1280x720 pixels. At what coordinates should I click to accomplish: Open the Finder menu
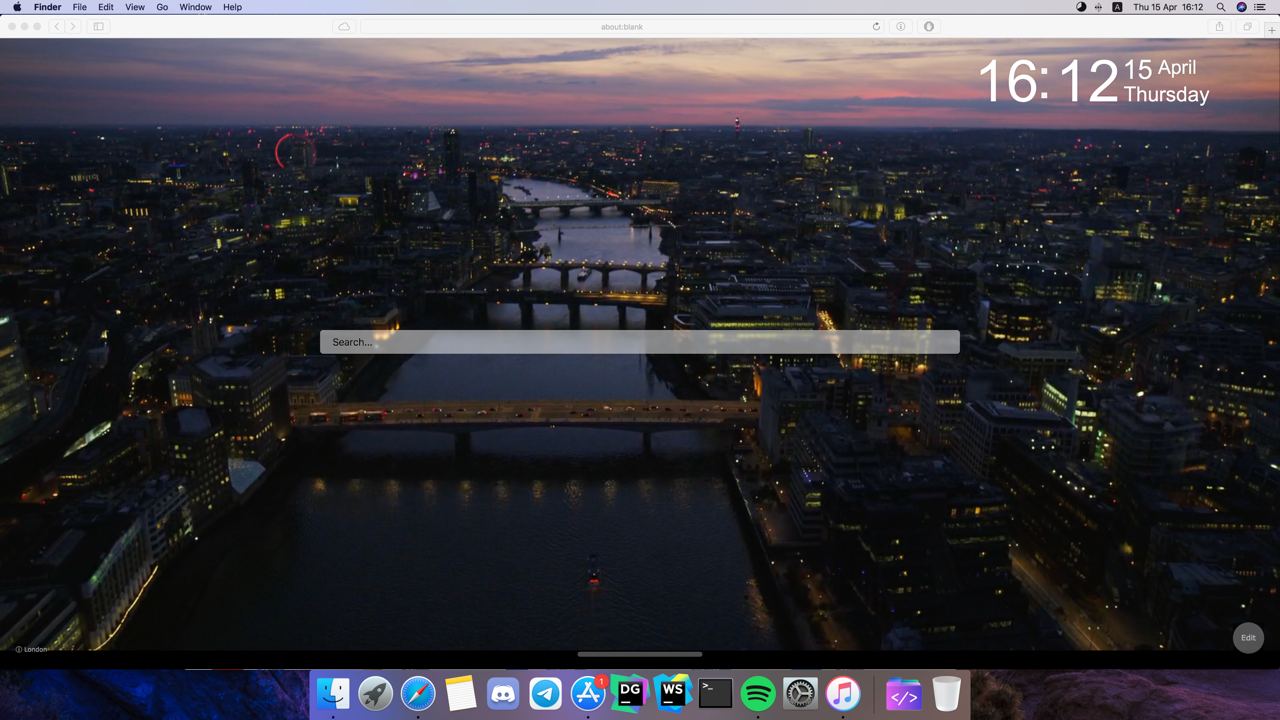point(47,7)
